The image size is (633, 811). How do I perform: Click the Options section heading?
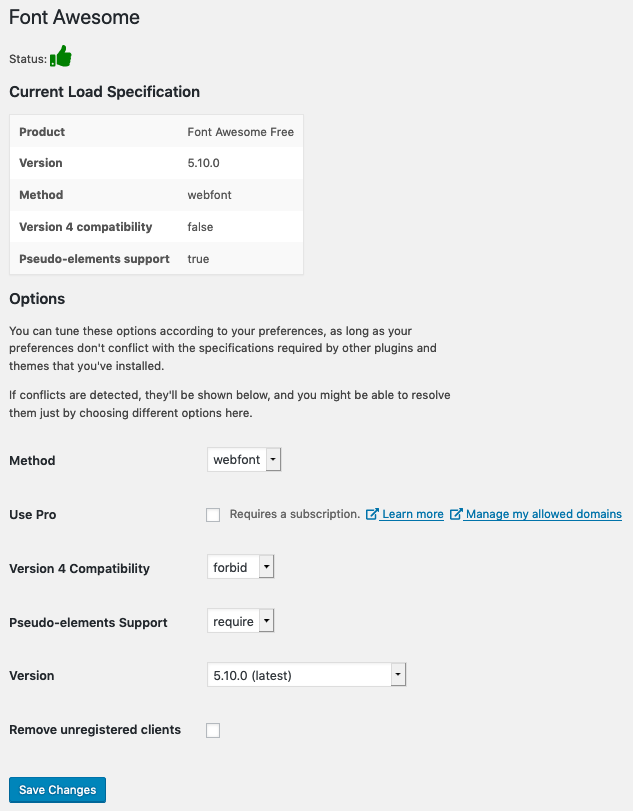(x=37, y=299)
